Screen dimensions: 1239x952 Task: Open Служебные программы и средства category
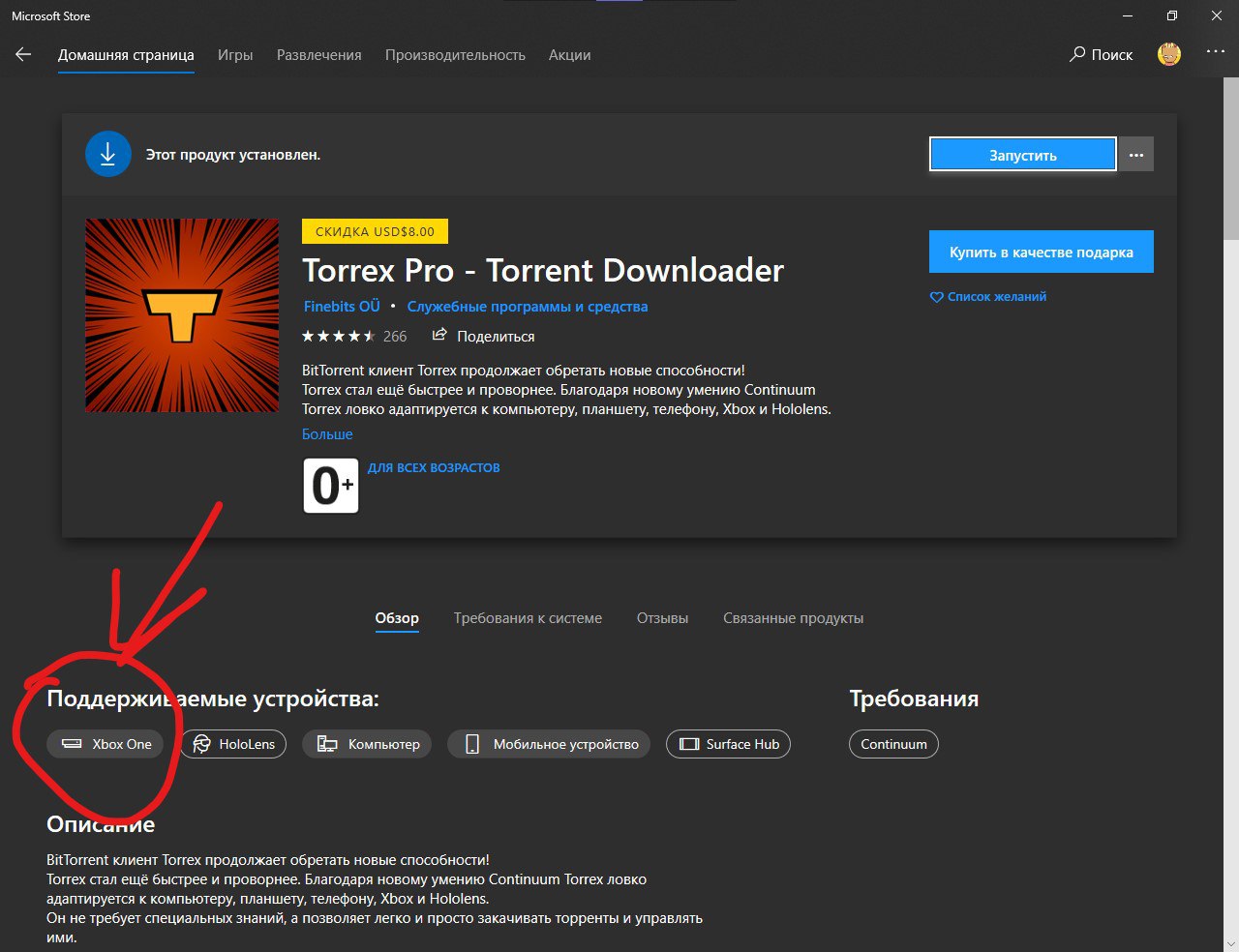(x=528, y=306)
